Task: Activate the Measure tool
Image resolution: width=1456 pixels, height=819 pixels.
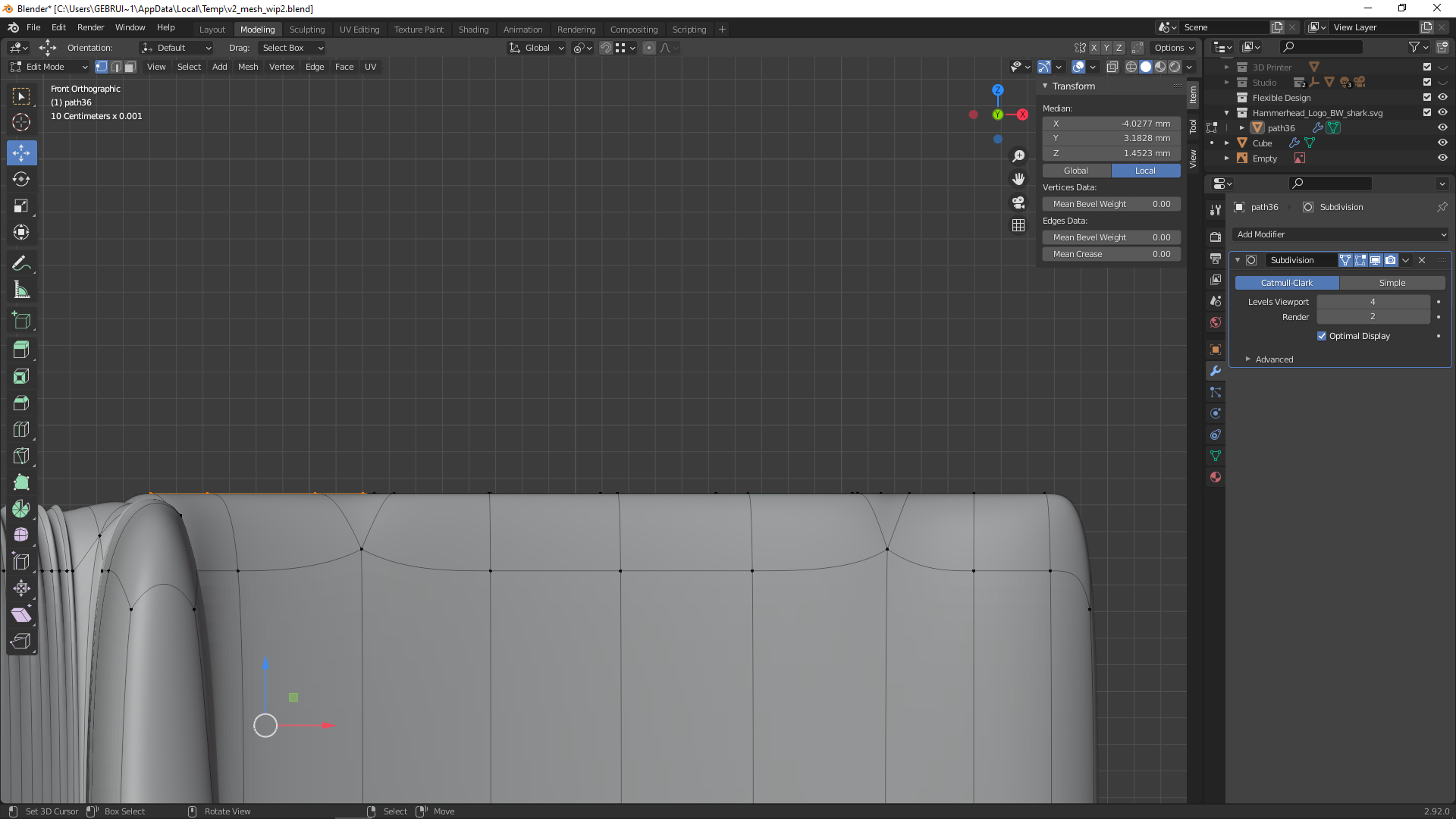Action: coord(21,290)
